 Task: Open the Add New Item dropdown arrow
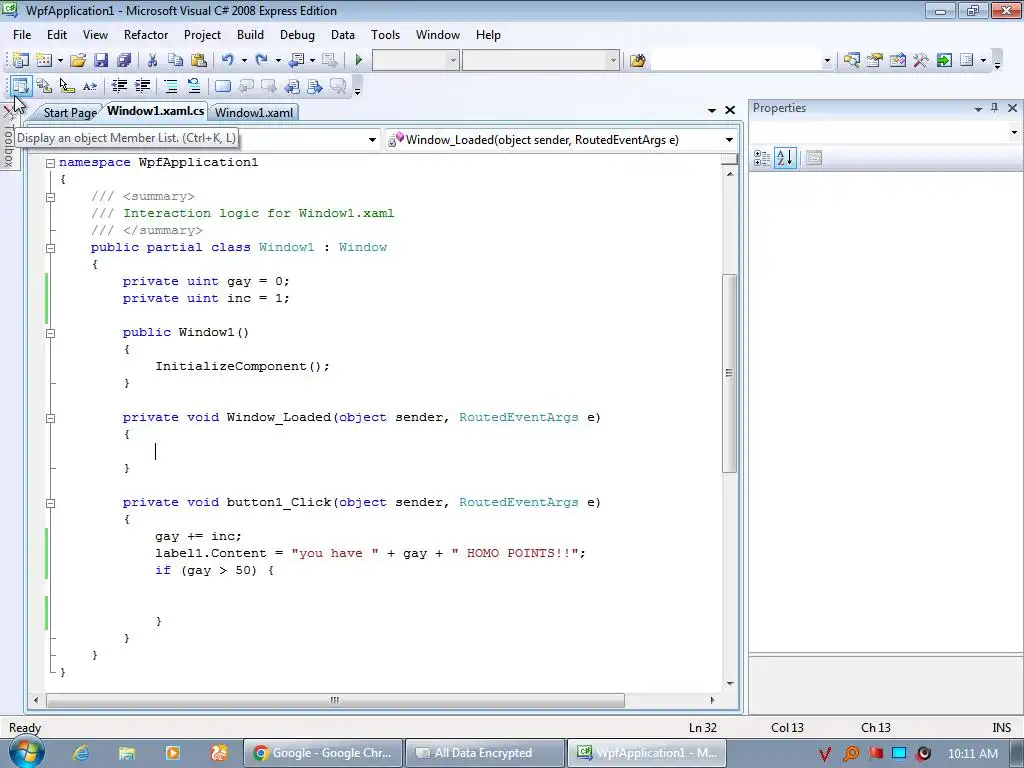coord(60,61)
